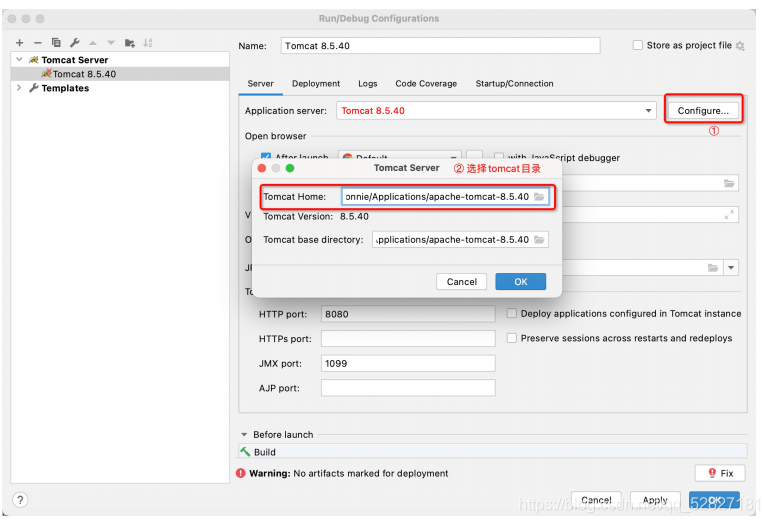Remove configuration with minus icon
770x523 pixels.
[x=38, y=43]
